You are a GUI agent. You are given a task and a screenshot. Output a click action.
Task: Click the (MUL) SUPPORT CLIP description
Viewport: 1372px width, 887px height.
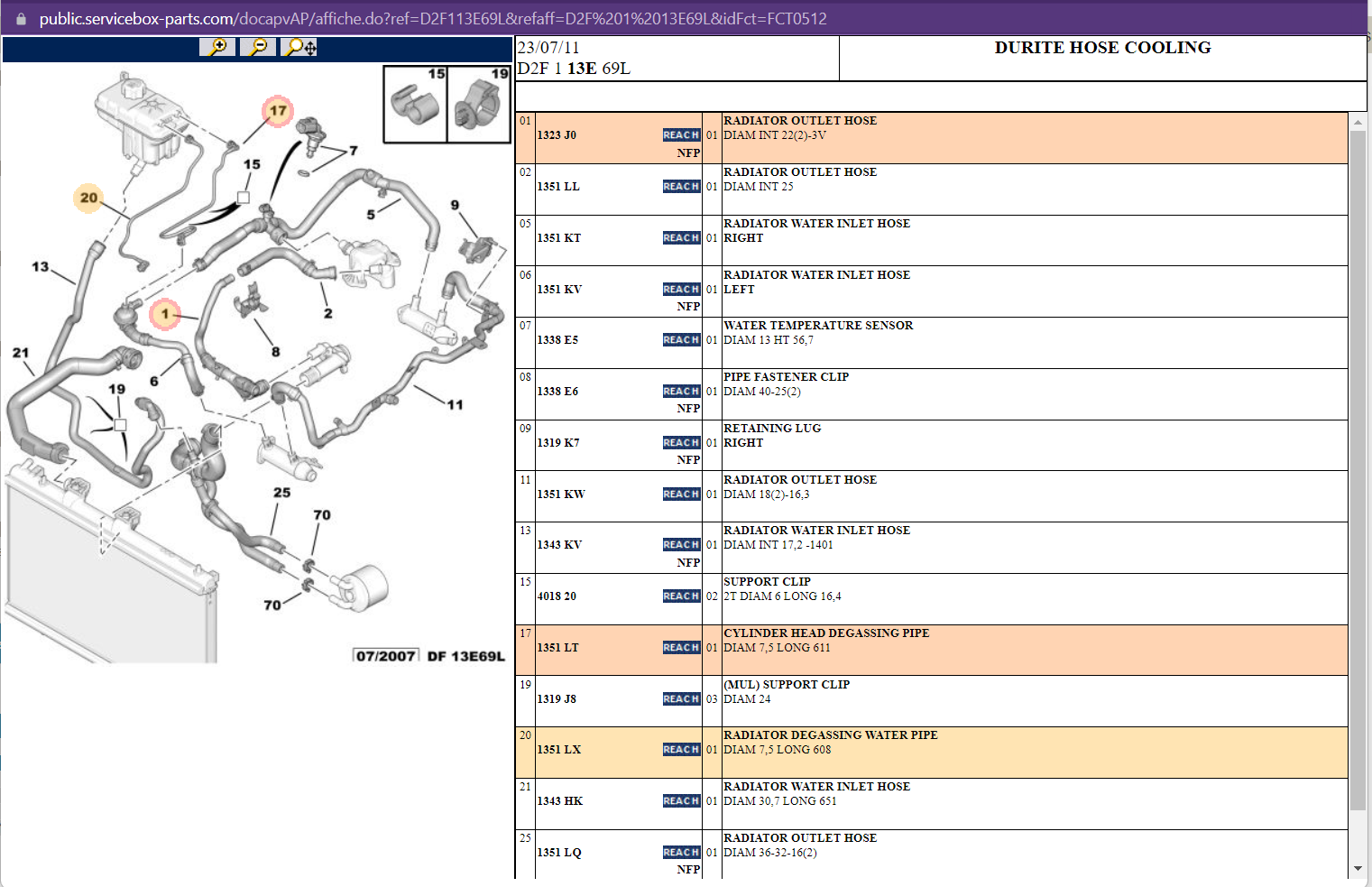pyautogui.click(x=787, y=685)
